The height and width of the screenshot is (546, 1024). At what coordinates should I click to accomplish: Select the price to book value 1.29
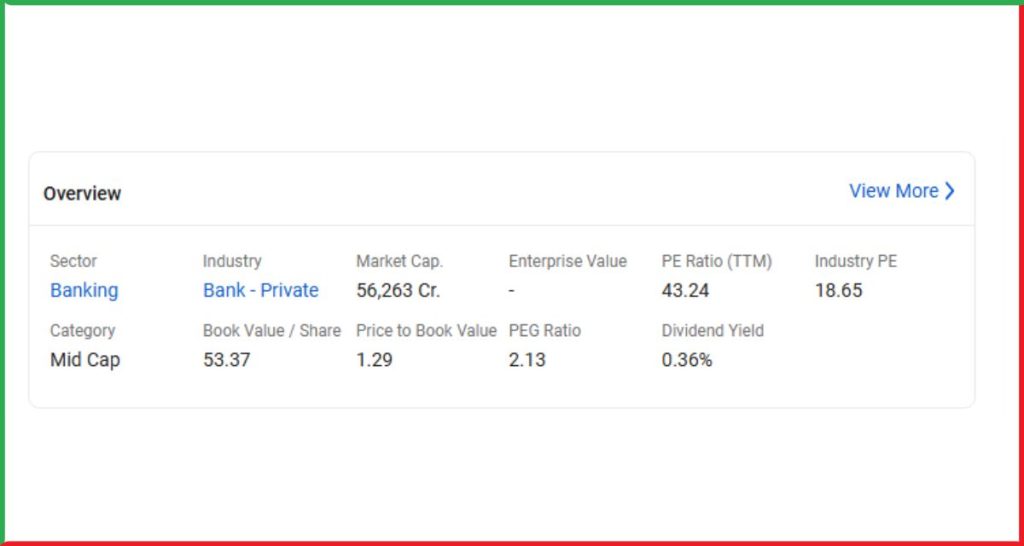pyautogui.click(x=374, y=360)
